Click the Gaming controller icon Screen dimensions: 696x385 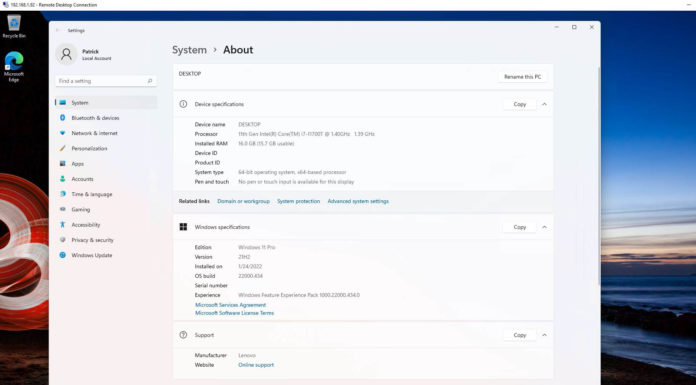coord(63,209)
